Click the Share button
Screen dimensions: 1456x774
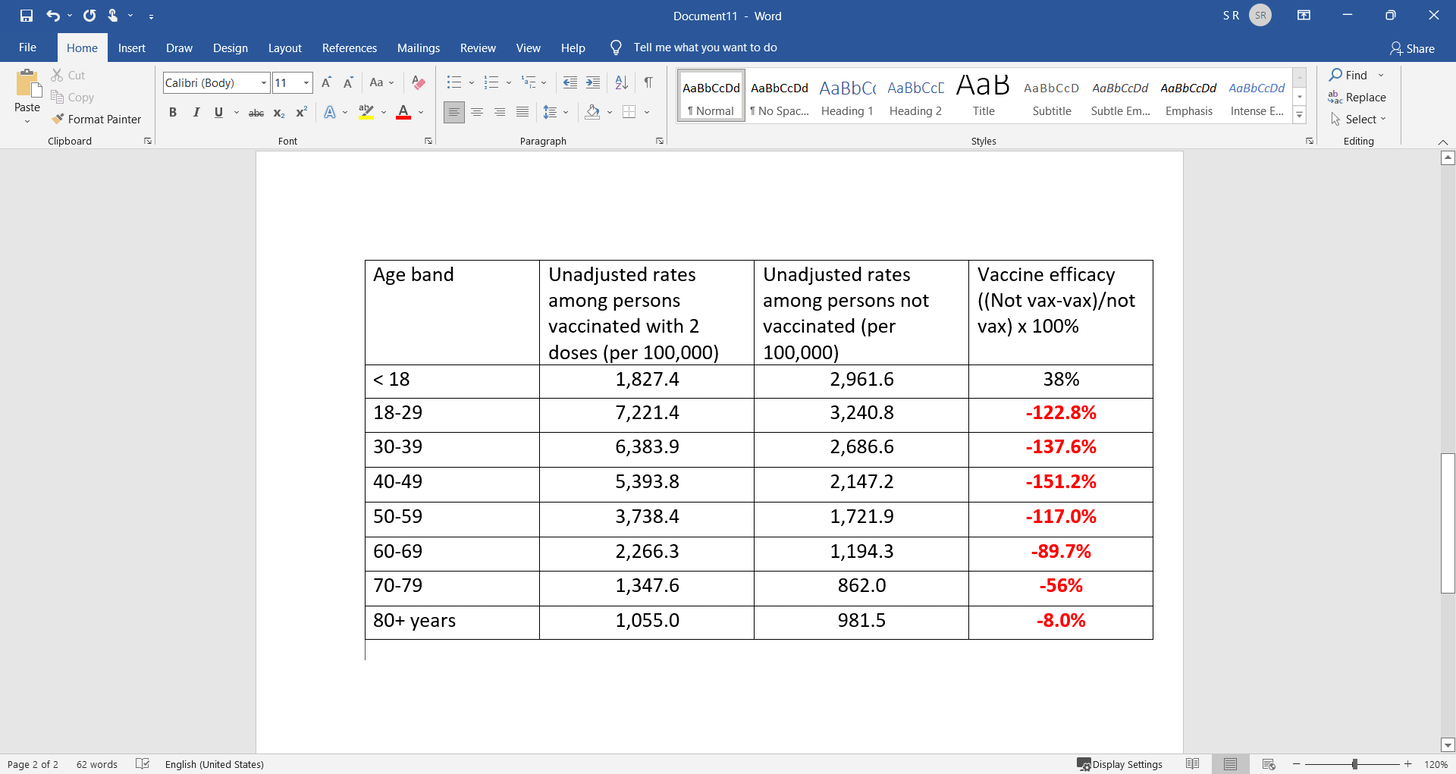[x=1412, y=48]
